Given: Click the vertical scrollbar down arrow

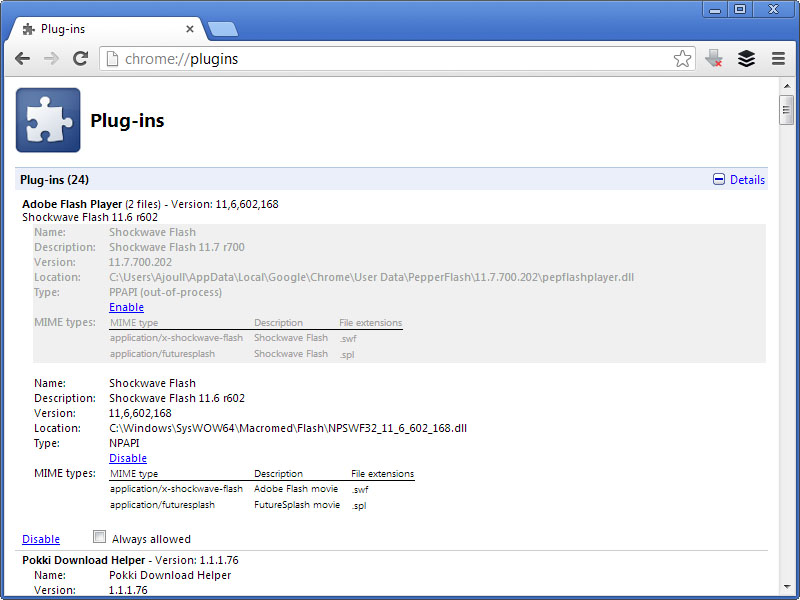Looking at the screenshot, I should click(x=787, y=589).
